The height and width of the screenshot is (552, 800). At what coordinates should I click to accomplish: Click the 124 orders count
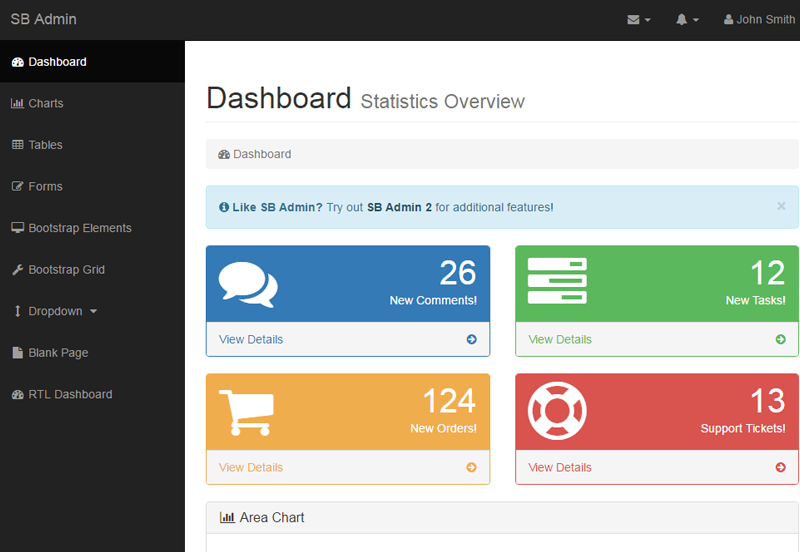(x=449, y=401)
